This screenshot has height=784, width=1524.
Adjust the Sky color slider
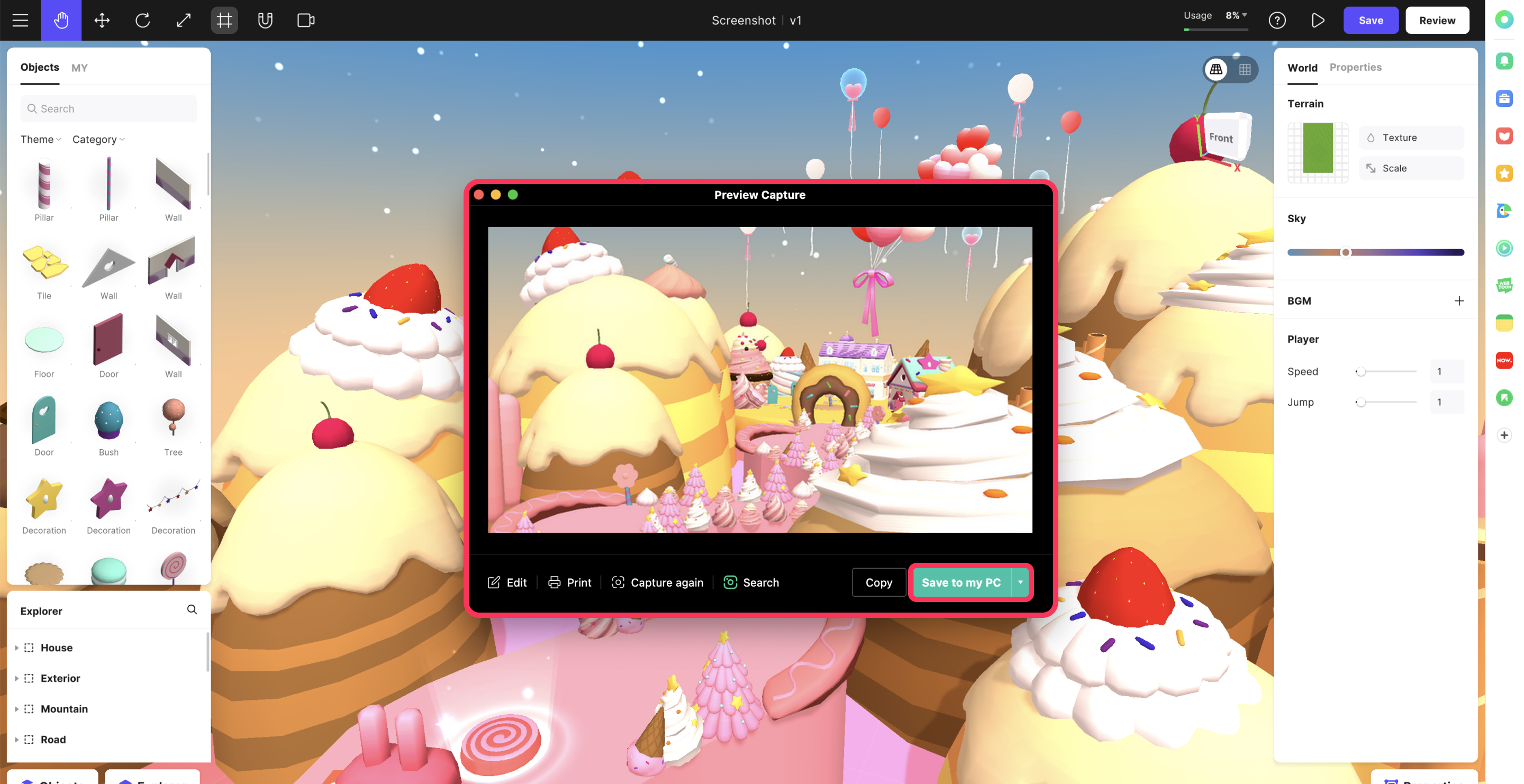pos(1345,252)
